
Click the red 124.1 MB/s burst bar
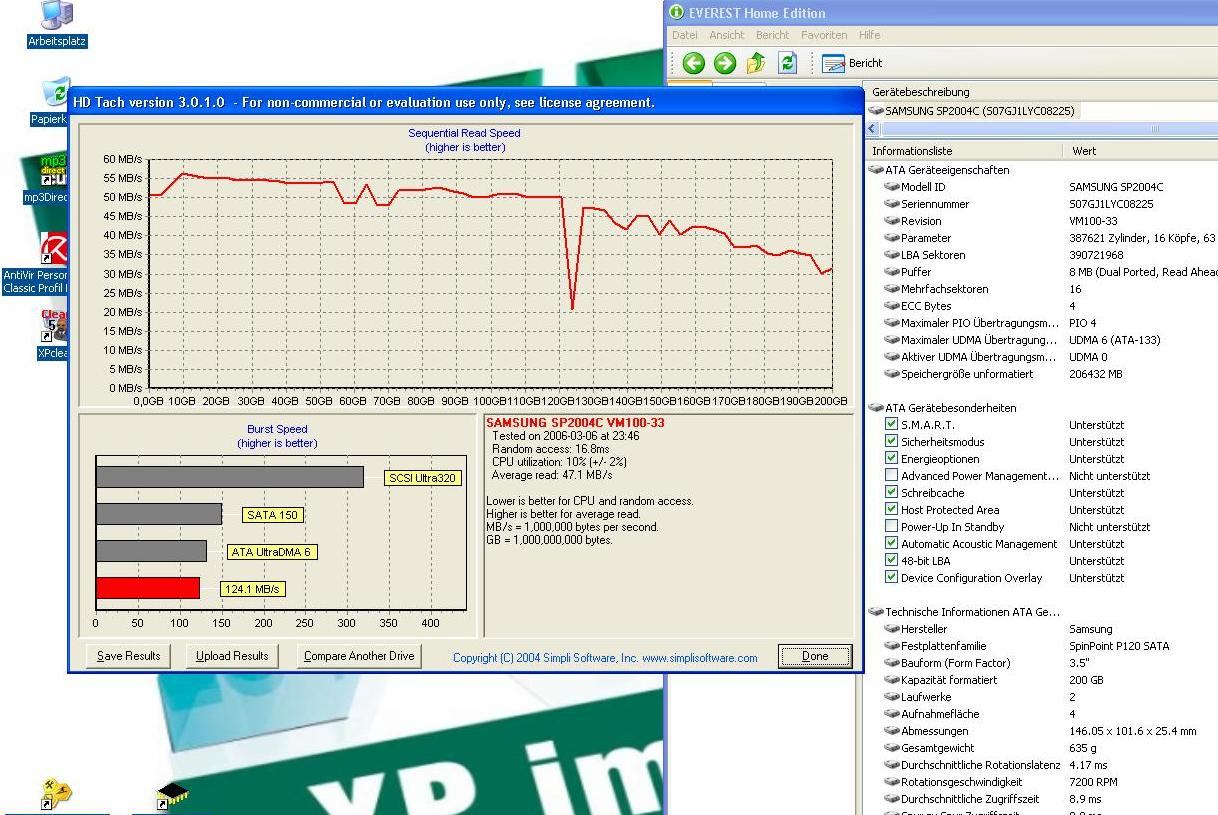(x=148, y=588)
